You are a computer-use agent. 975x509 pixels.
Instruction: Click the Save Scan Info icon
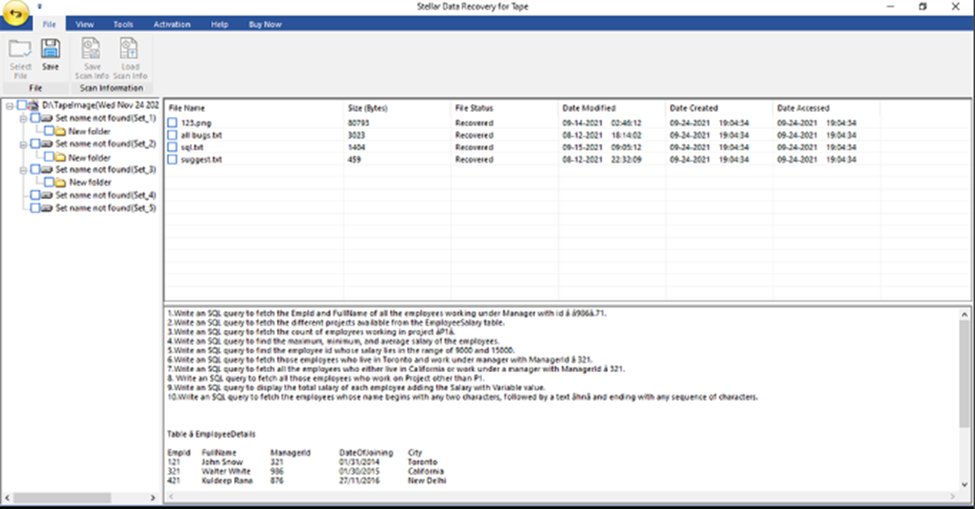click(92, 50)
